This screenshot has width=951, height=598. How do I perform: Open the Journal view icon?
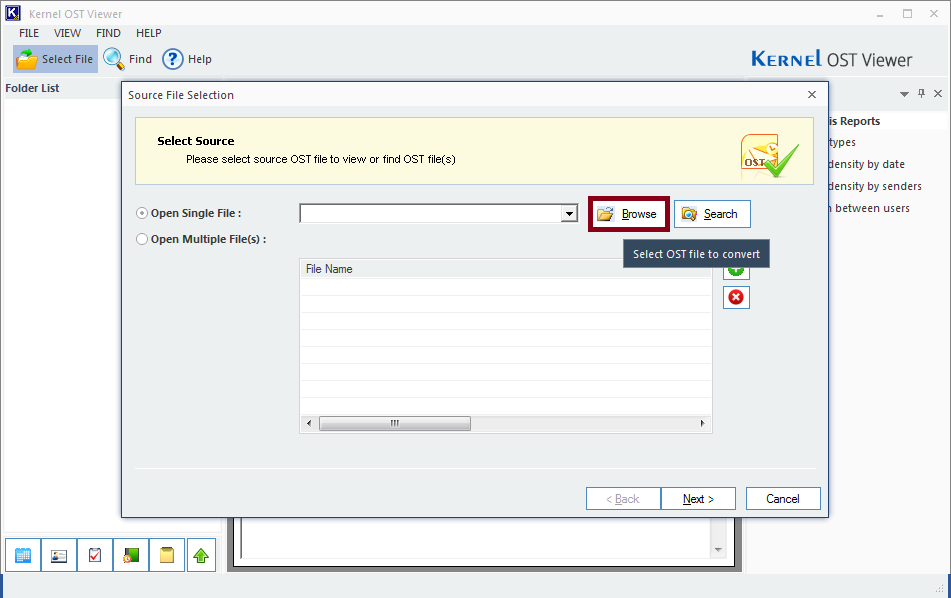[130, 555]
